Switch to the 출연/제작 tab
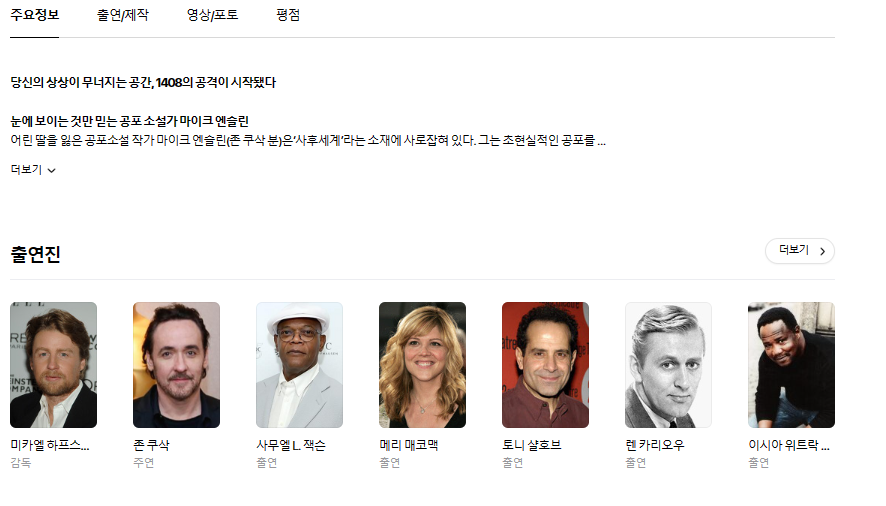This screenshot has height=506, width=886. (x=123, y=15)
